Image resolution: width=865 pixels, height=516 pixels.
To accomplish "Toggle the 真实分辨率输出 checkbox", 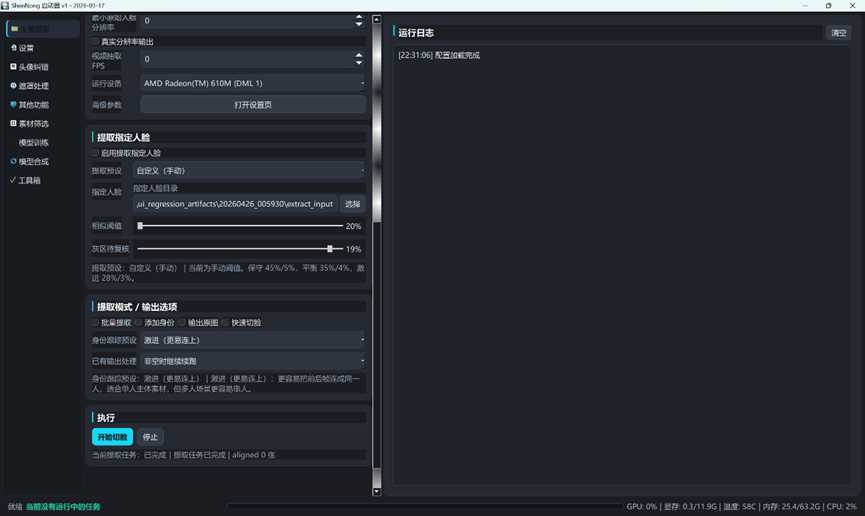I will point(96,41).
